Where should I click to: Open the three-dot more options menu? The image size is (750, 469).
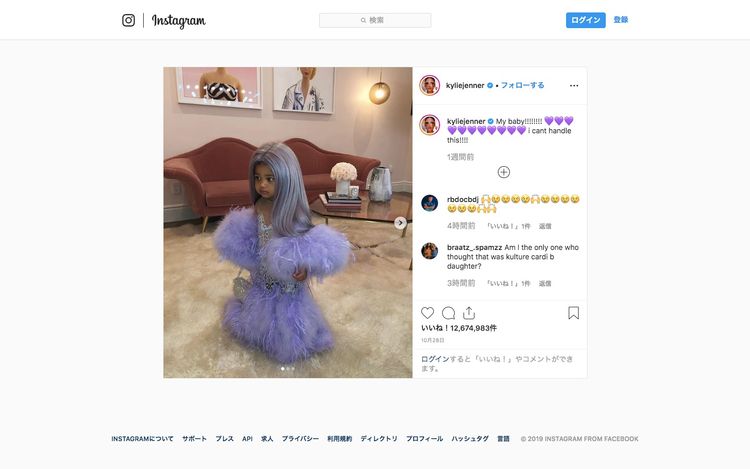[574, 86]
